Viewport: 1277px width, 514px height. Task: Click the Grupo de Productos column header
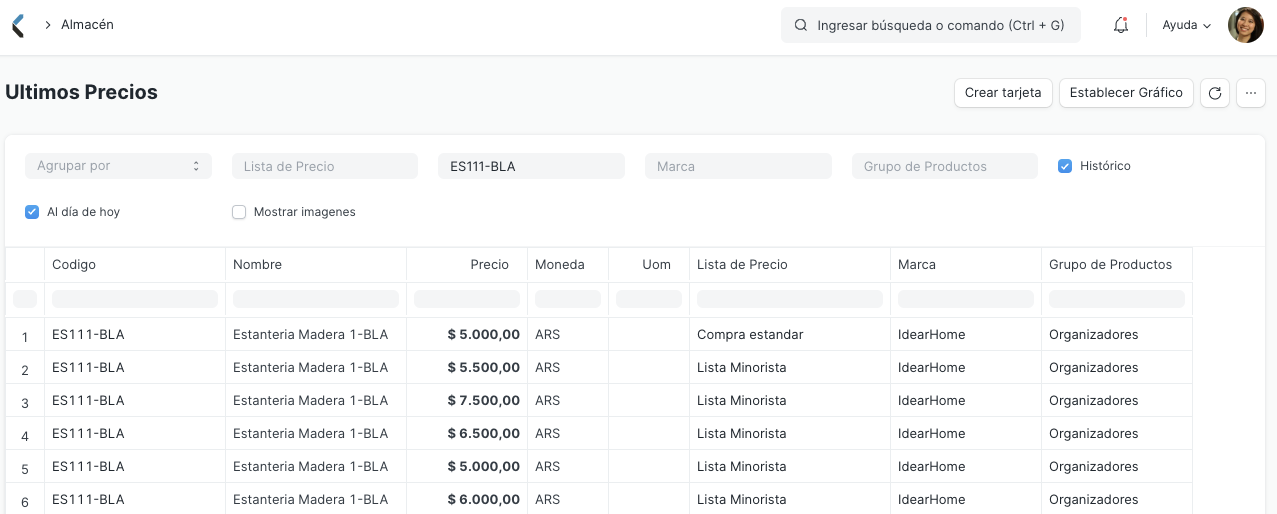(x=1117, y=265)
